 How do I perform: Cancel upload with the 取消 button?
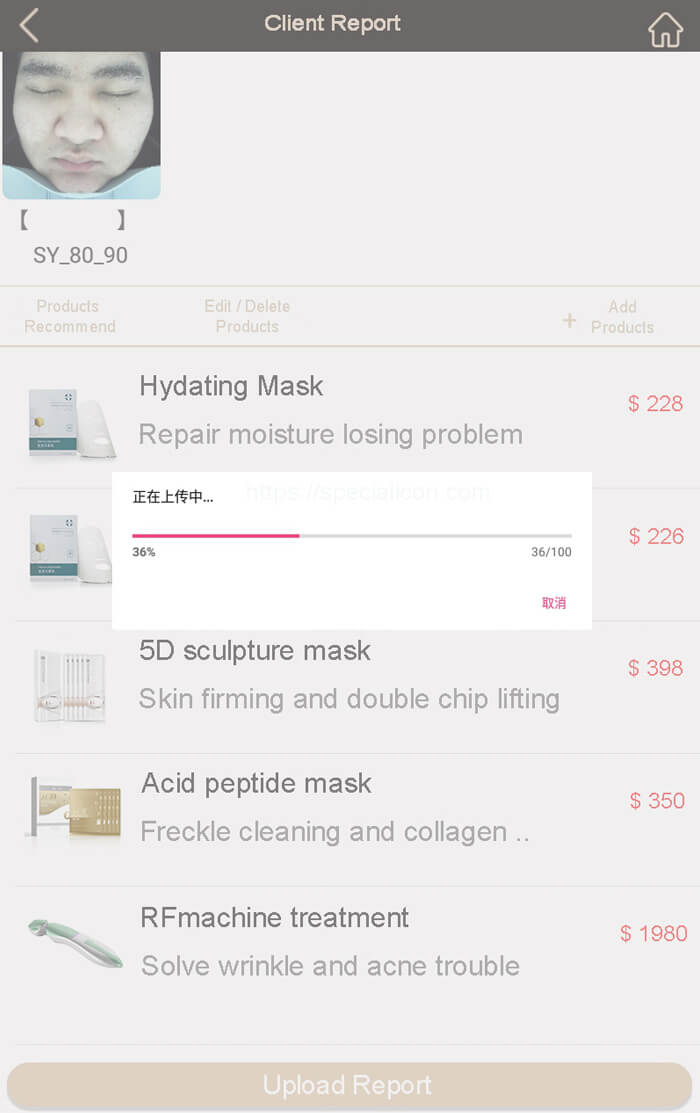pos(554,603)
